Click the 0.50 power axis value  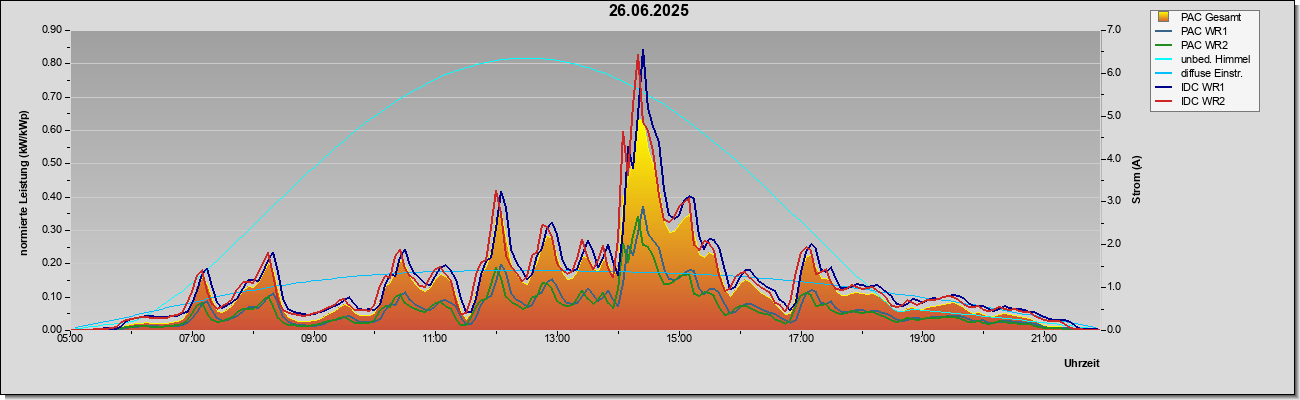click(52, 163)
